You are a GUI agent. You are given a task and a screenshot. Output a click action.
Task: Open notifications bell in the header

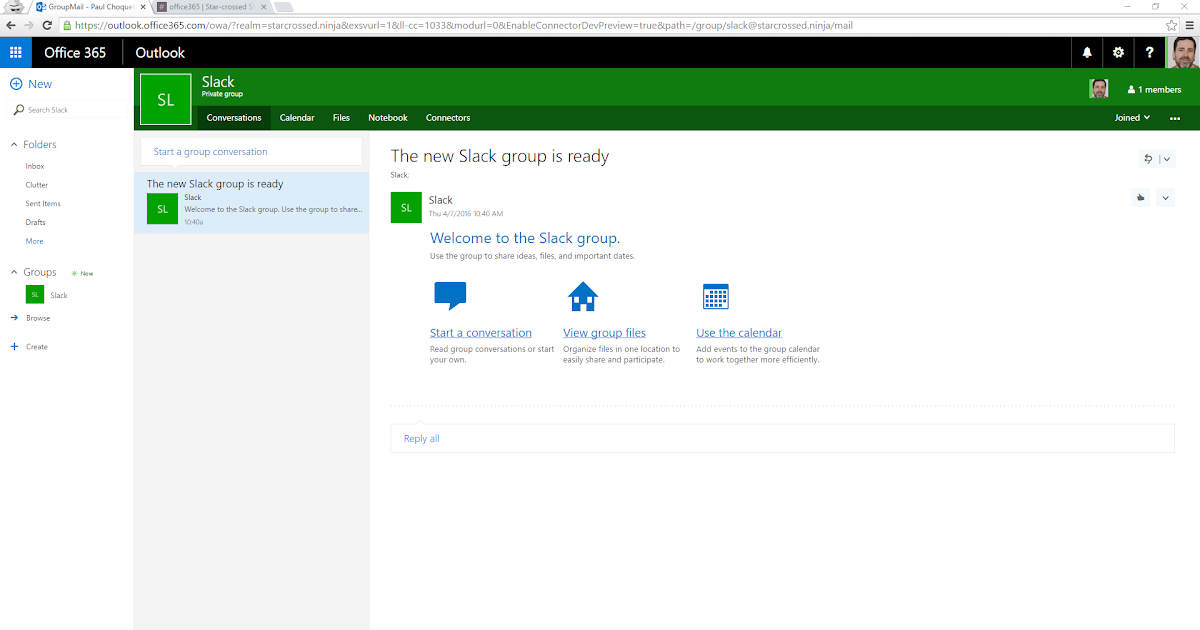(1087, 53)
